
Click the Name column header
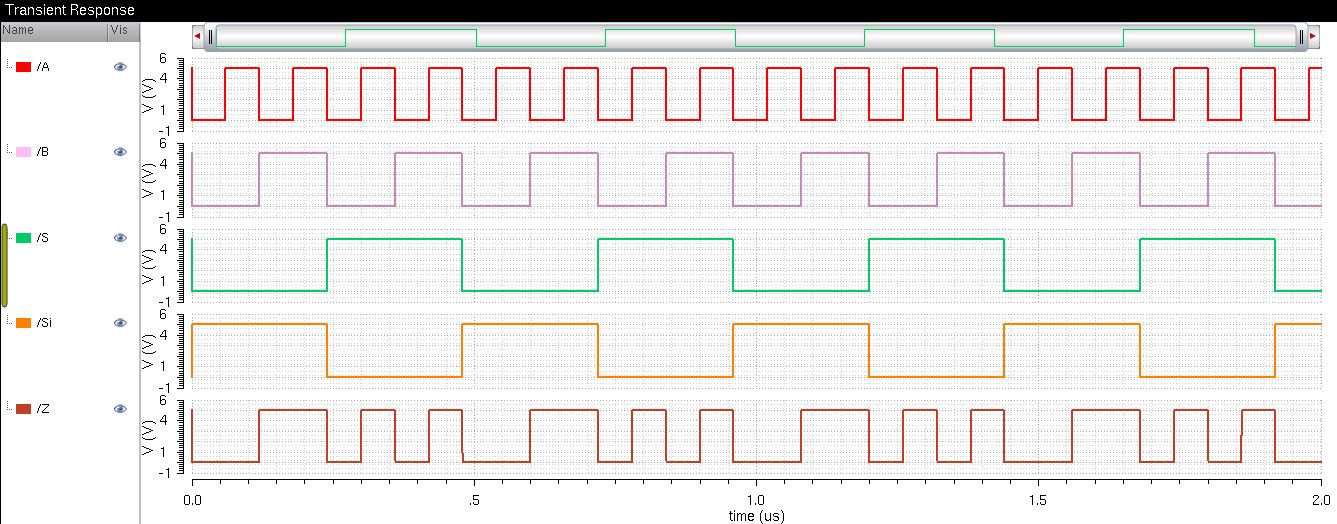[53, 30]
